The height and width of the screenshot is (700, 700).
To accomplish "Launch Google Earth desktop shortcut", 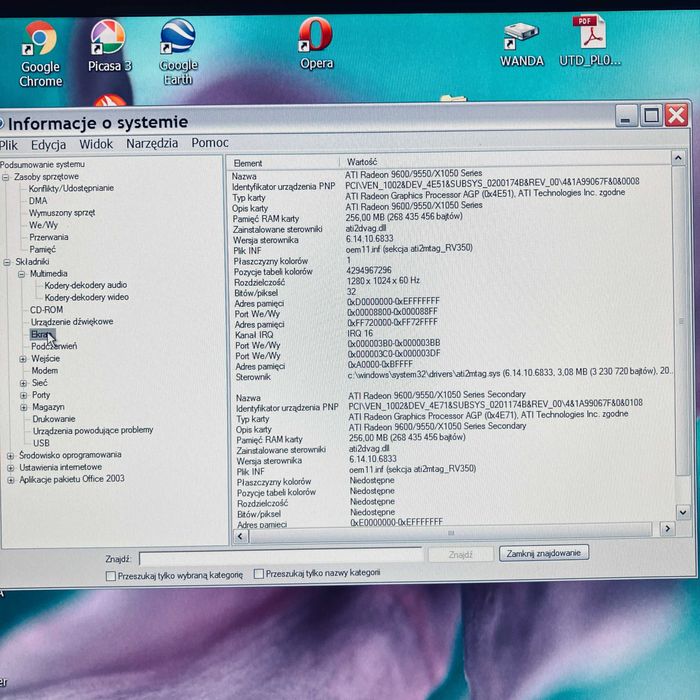I will pyautogui.click(x=178, y=52).
